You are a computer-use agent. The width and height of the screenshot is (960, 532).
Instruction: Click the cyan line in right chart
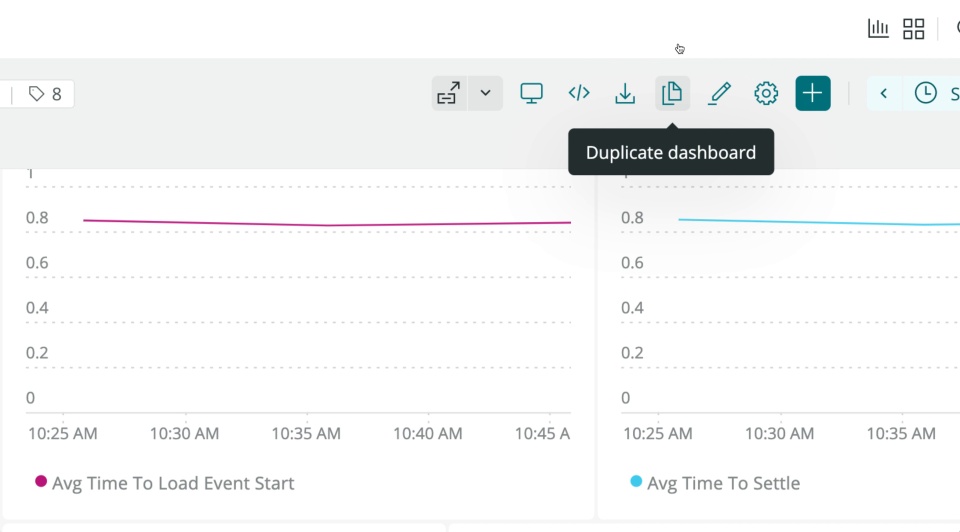coord(819,222)
